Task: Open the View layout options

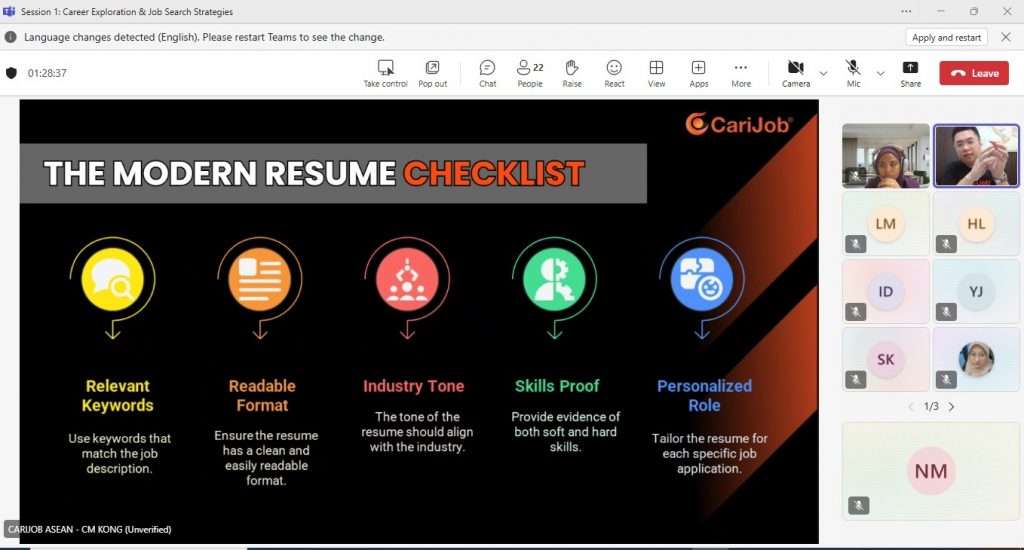Action: point(656,73)
